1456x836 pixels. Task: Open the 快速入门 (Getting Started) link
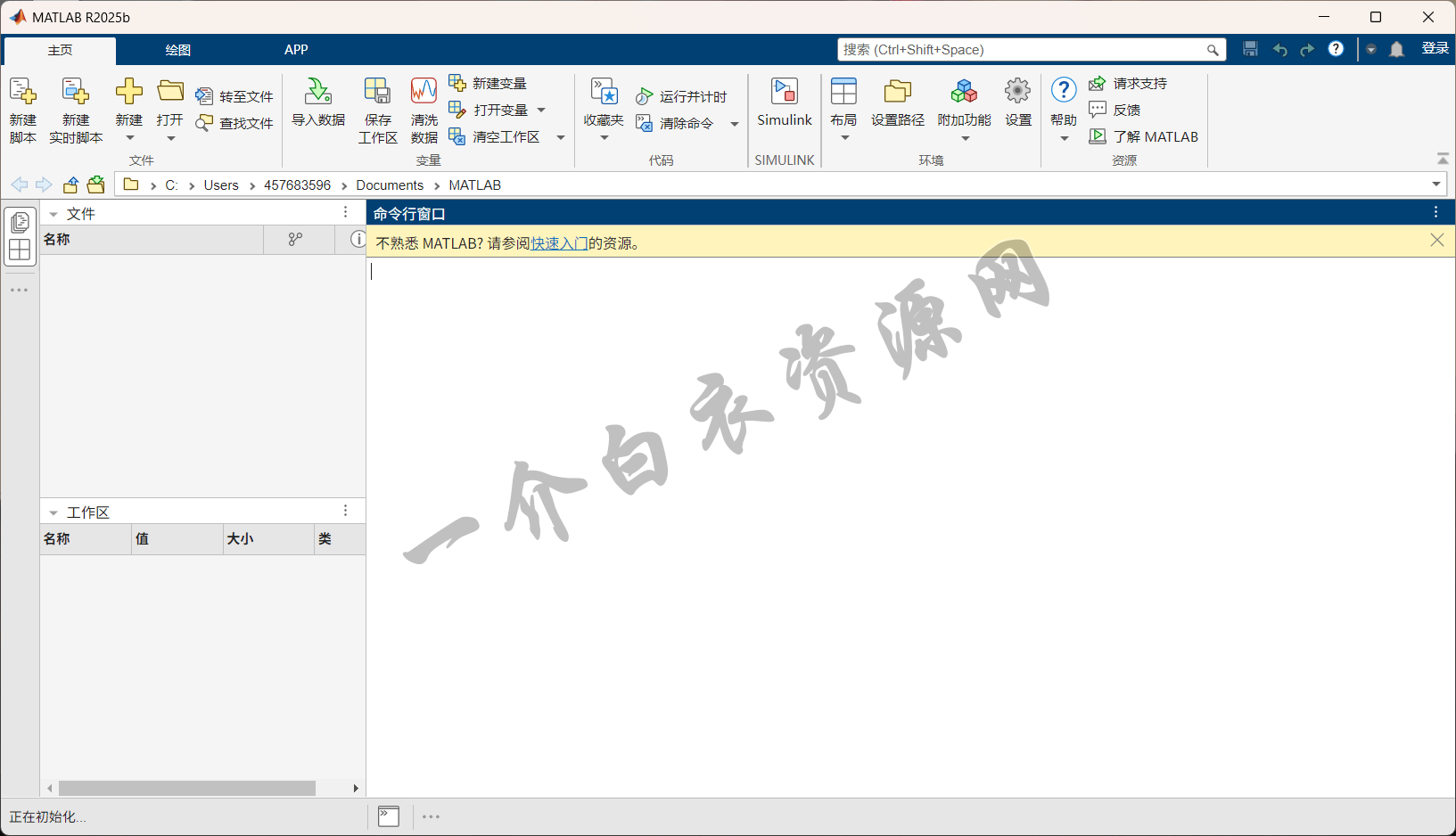[x=559, y=243]
